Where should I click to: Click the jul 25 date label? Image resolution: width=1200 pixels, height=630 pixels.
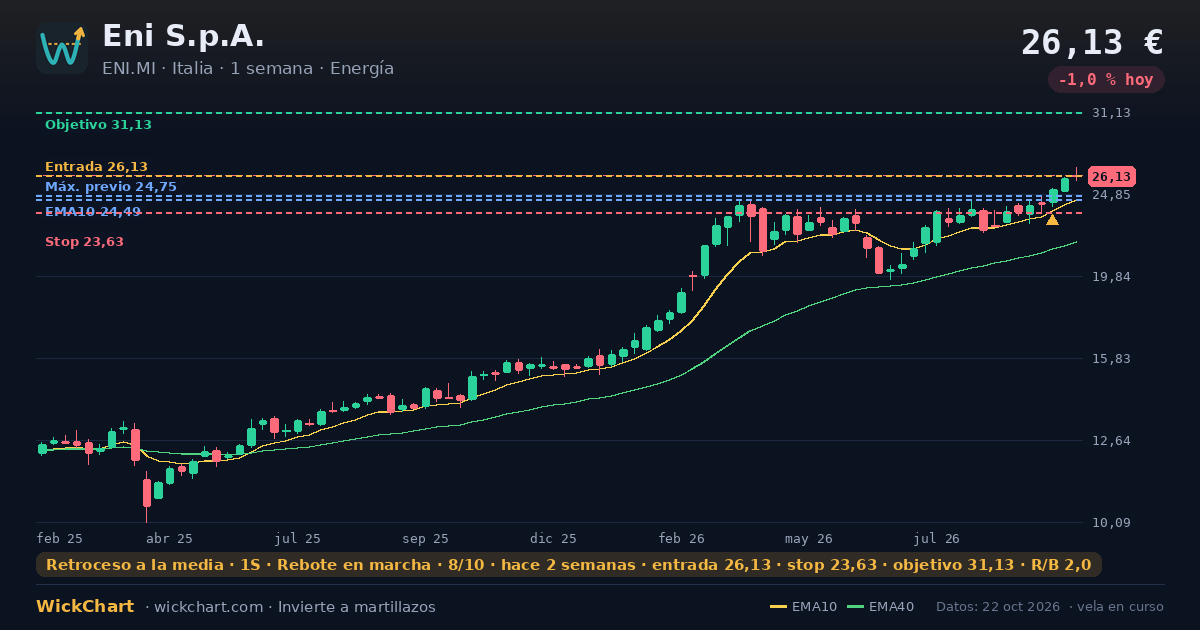tap(298, 538)
